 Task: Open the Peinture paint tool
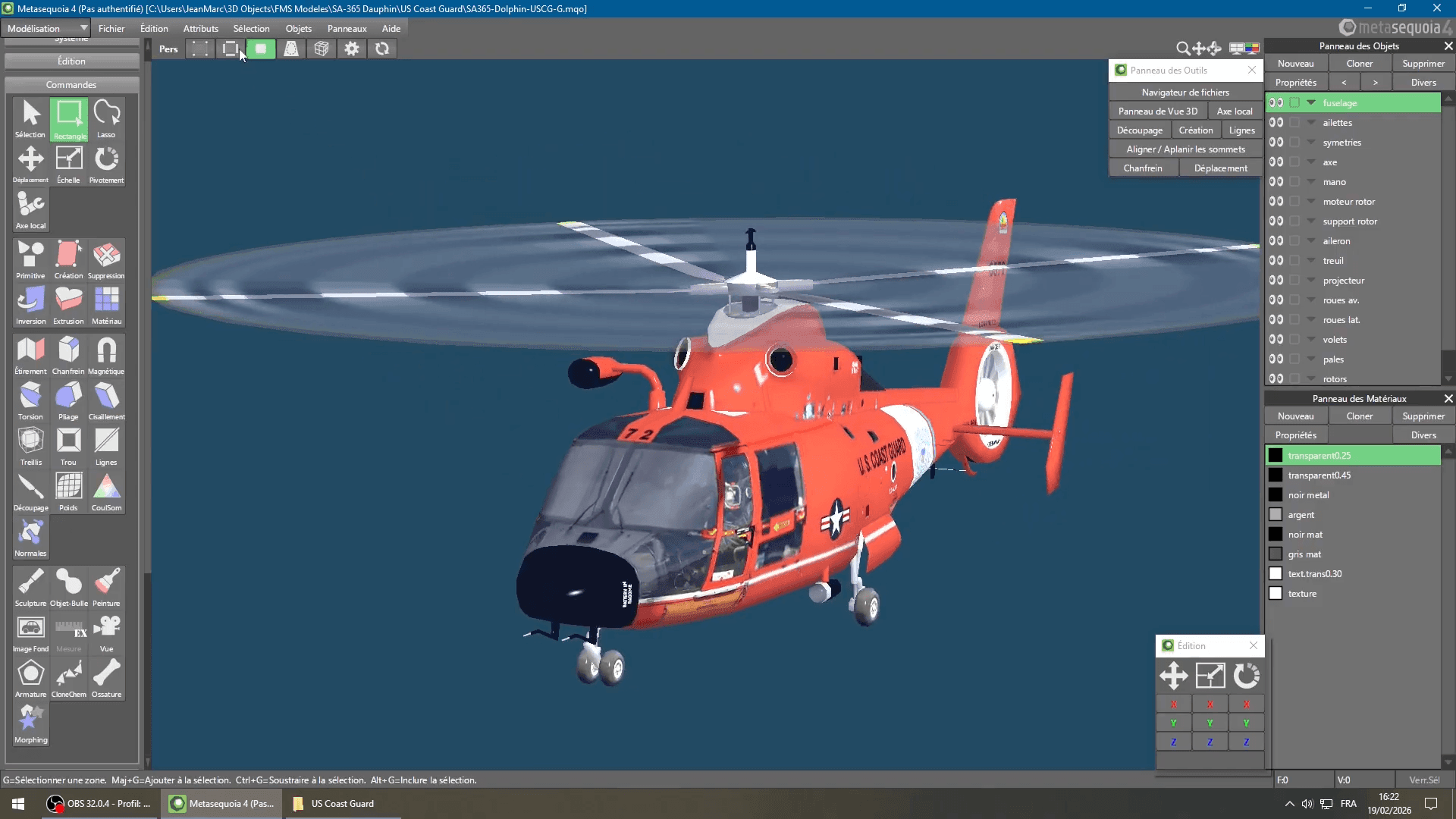tap(106, 588)
